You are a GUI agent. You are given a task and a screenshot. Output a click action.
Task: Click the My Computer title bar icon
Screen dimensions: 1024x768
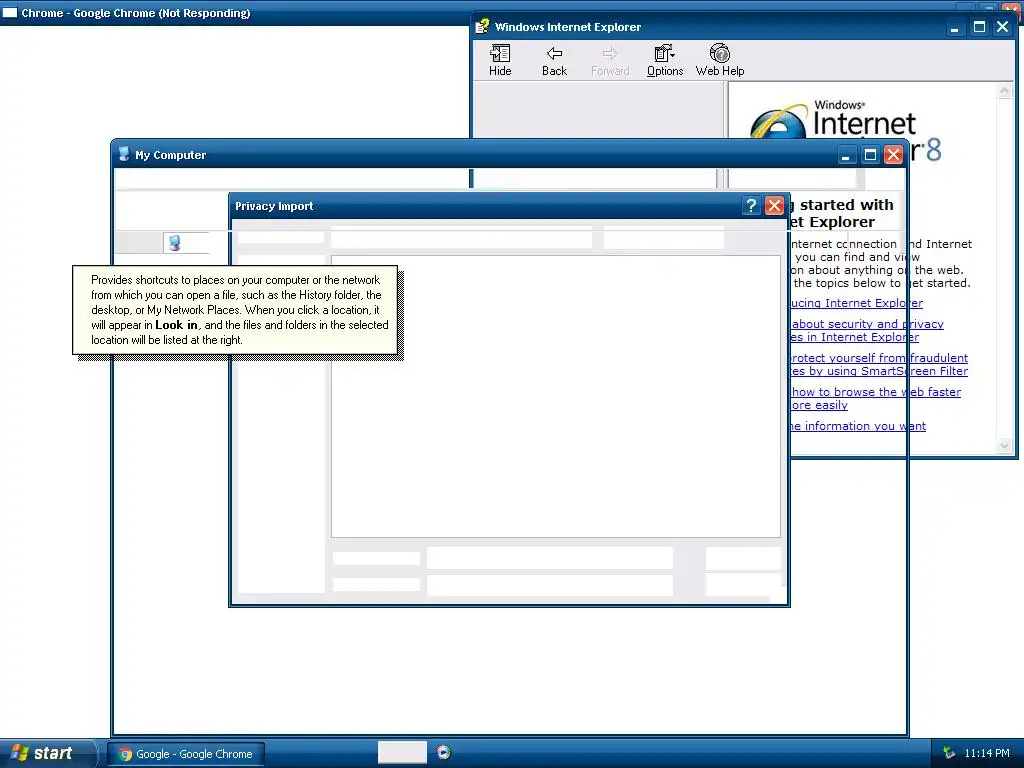[x=124, y=154]
